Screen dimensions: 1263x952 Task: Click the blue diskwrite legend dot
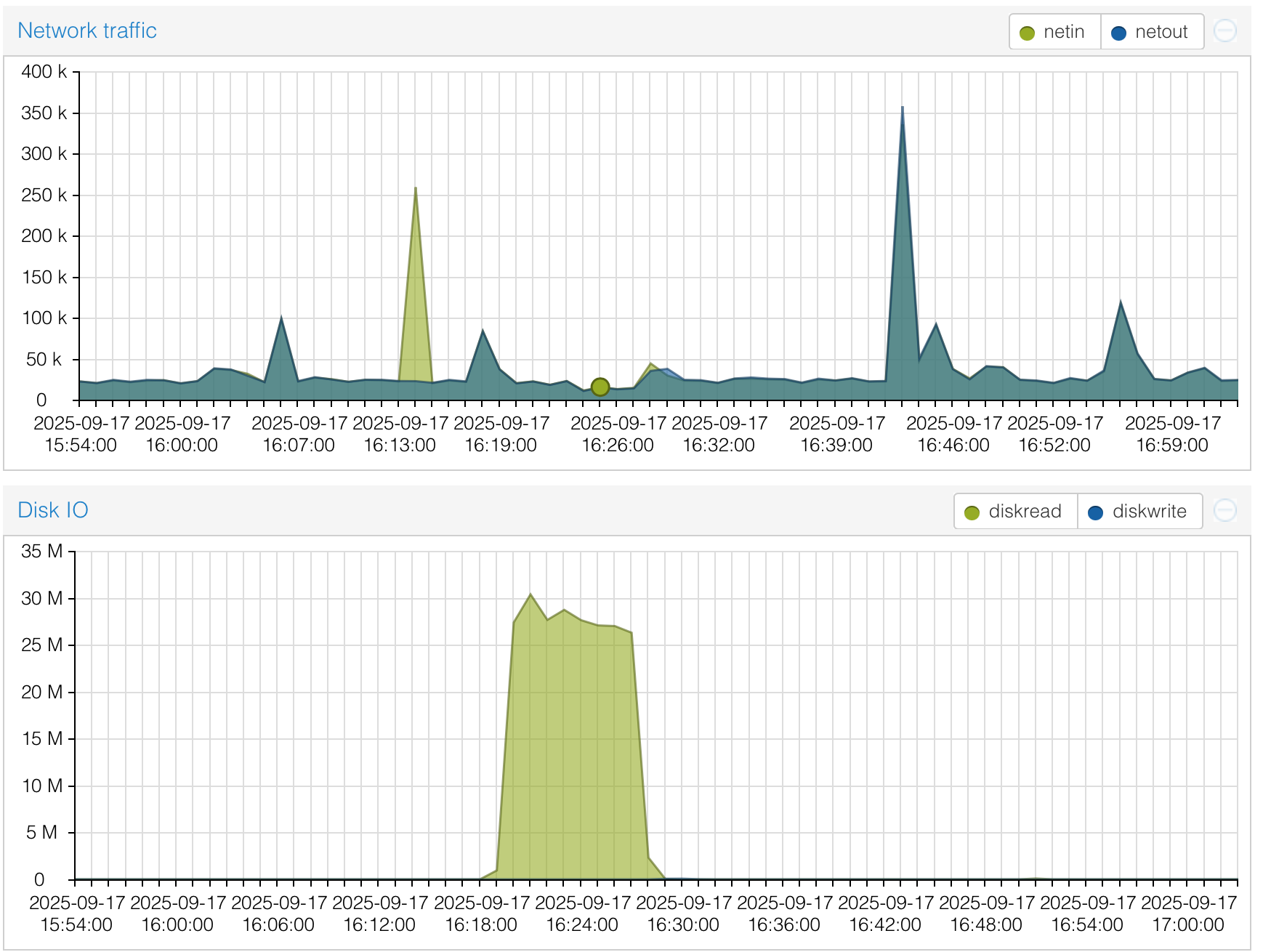click(x=1095, y=512)
